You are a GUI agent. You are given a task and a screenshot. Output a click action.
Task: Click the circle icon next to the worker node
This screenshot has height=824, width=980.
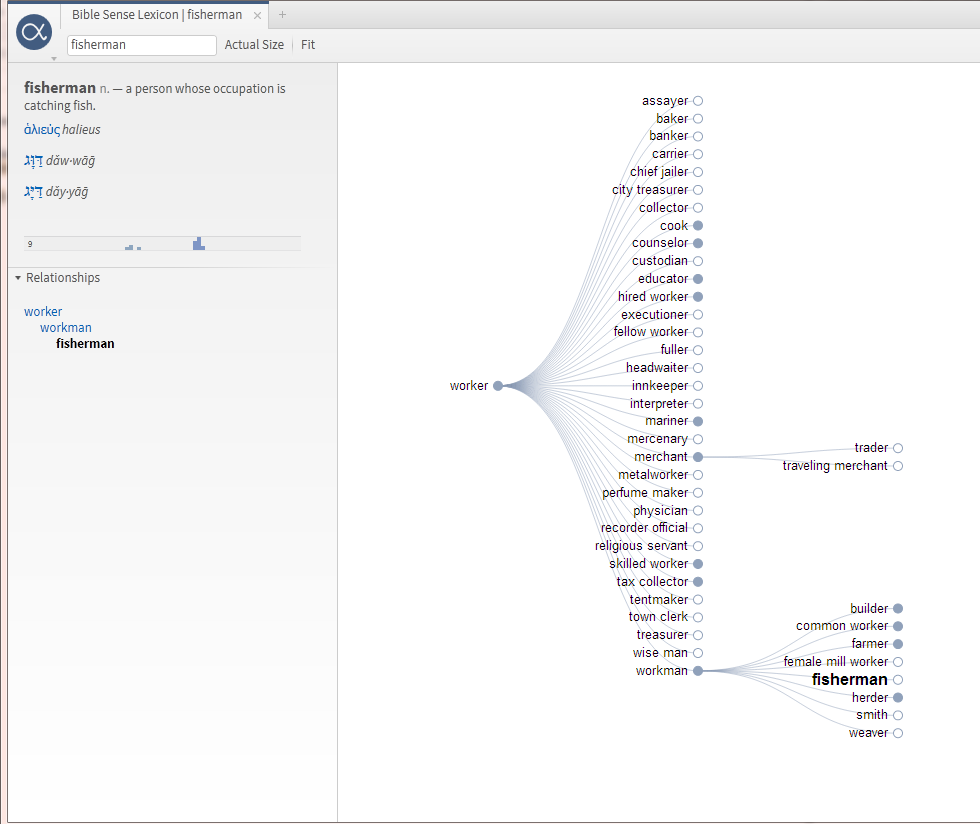pos(497,385)
